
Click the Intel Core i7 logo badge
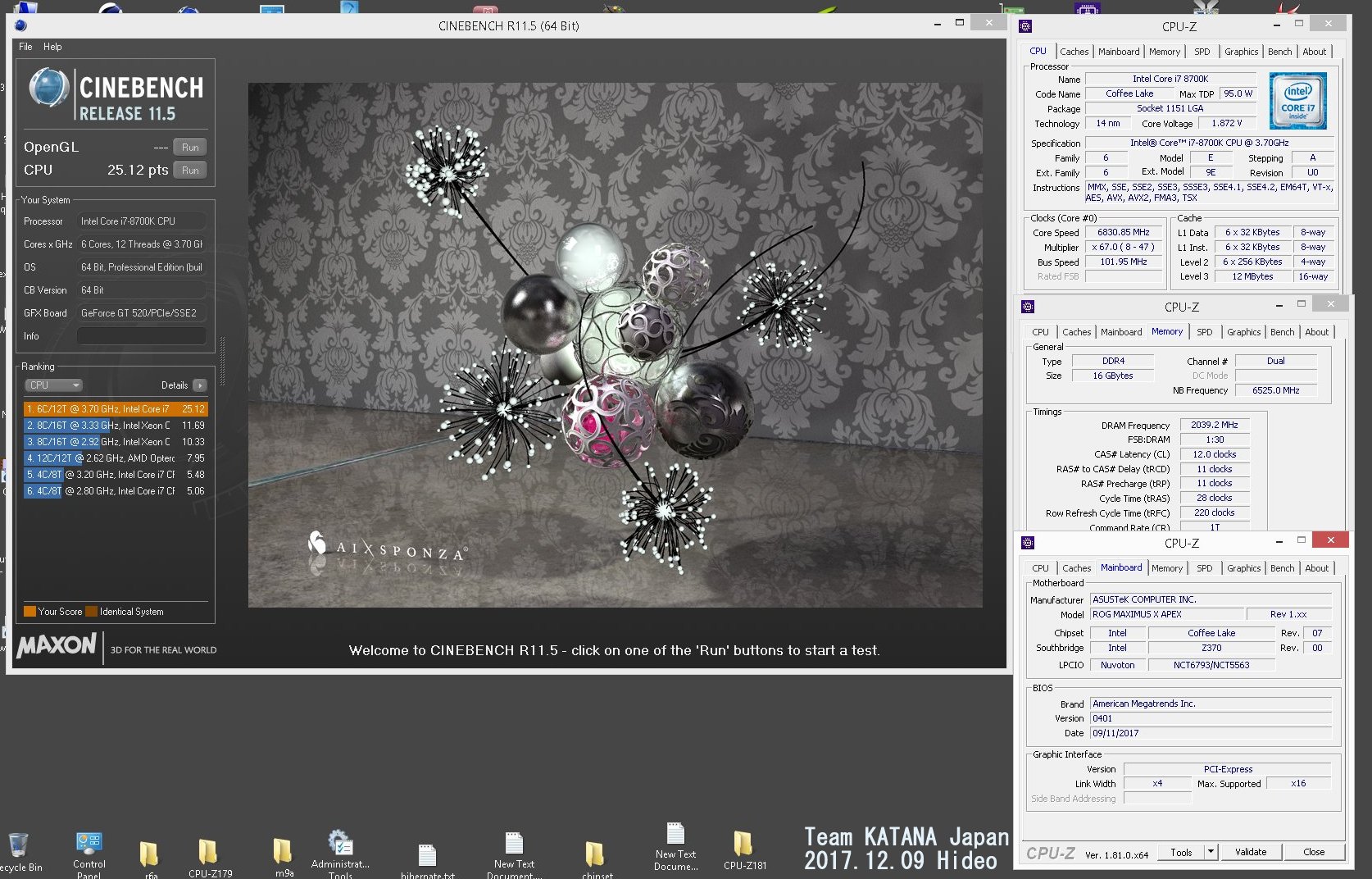(1297, 101)
